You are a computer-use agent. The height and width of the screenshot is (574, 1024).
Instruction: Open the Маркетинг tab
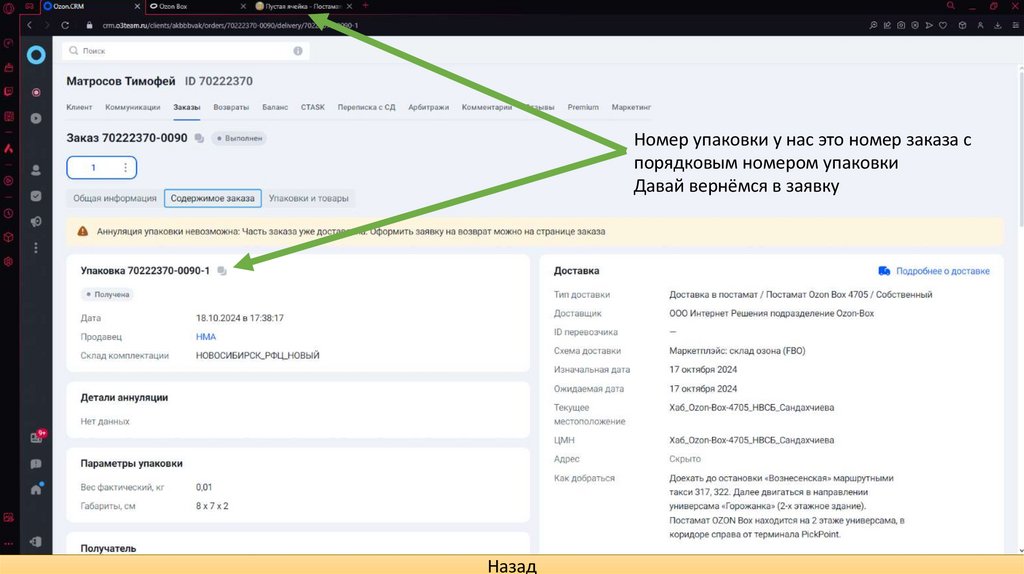point(632,107)
